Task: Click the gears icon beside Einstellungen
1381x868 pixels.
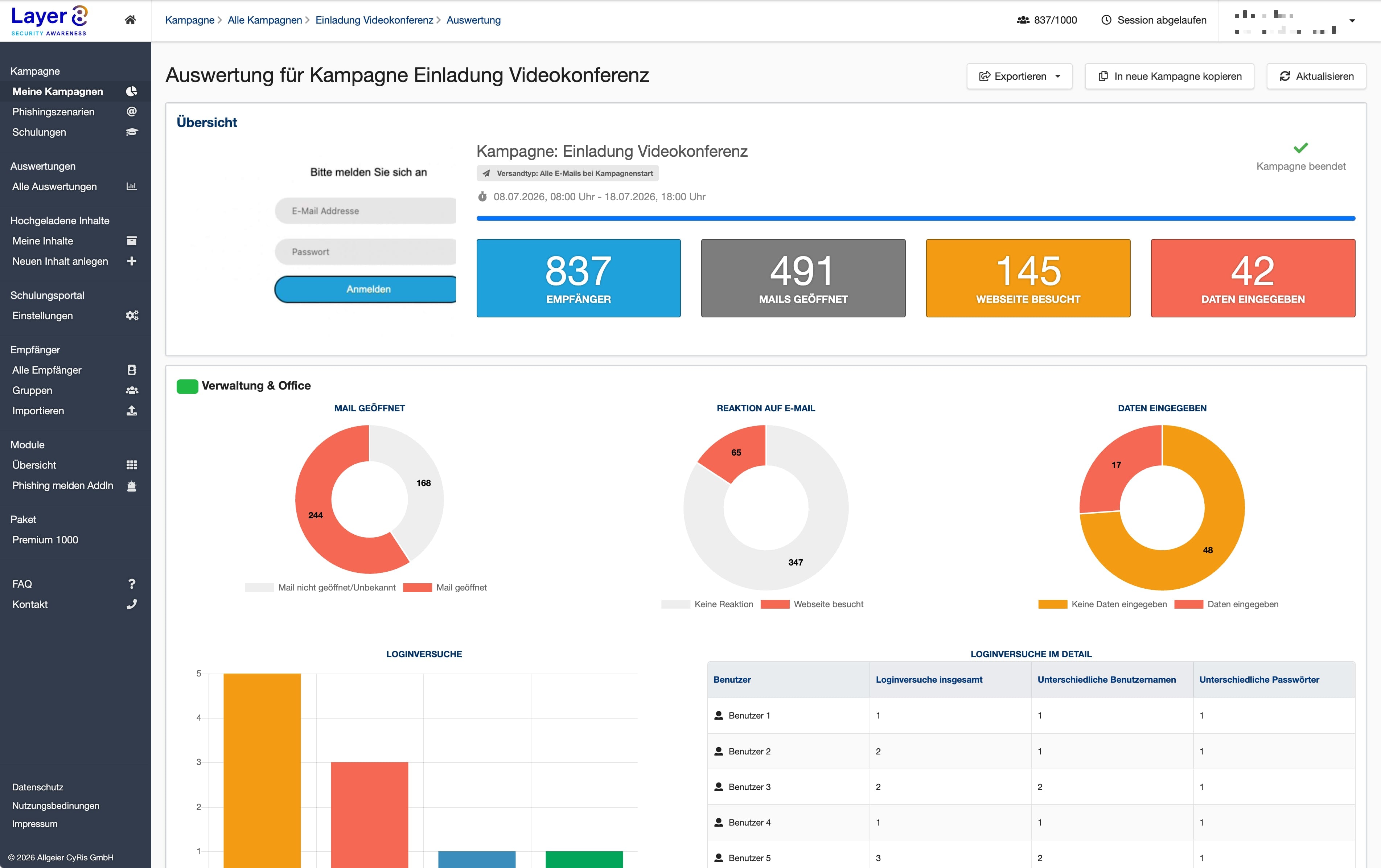Action: click(132, 315)
